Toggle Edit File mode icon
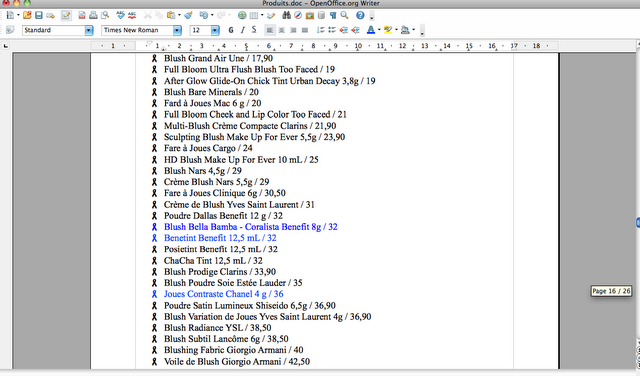This screenshot has height=376, width=640. click(66, 16)
